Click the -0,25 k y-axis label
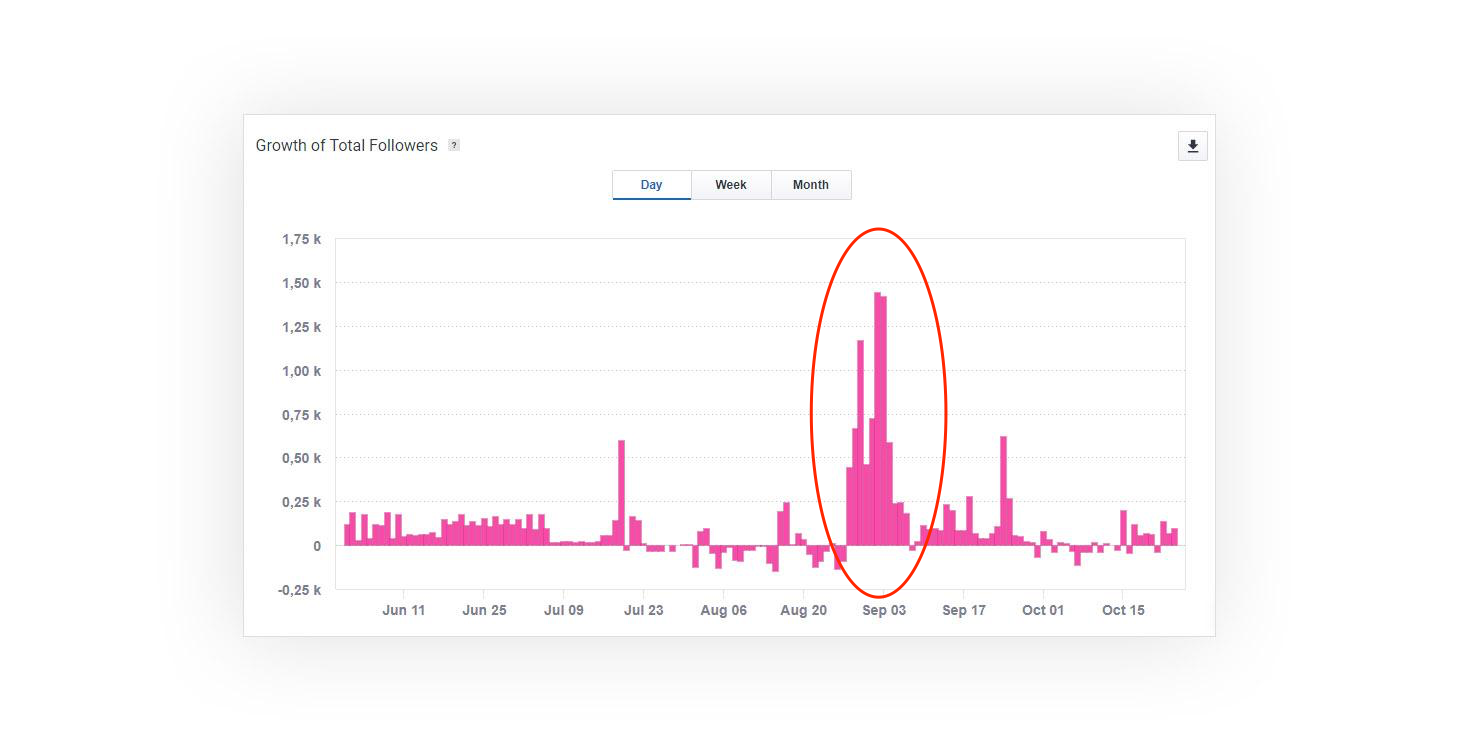1460x752 pixels. (x=299, y=590)
